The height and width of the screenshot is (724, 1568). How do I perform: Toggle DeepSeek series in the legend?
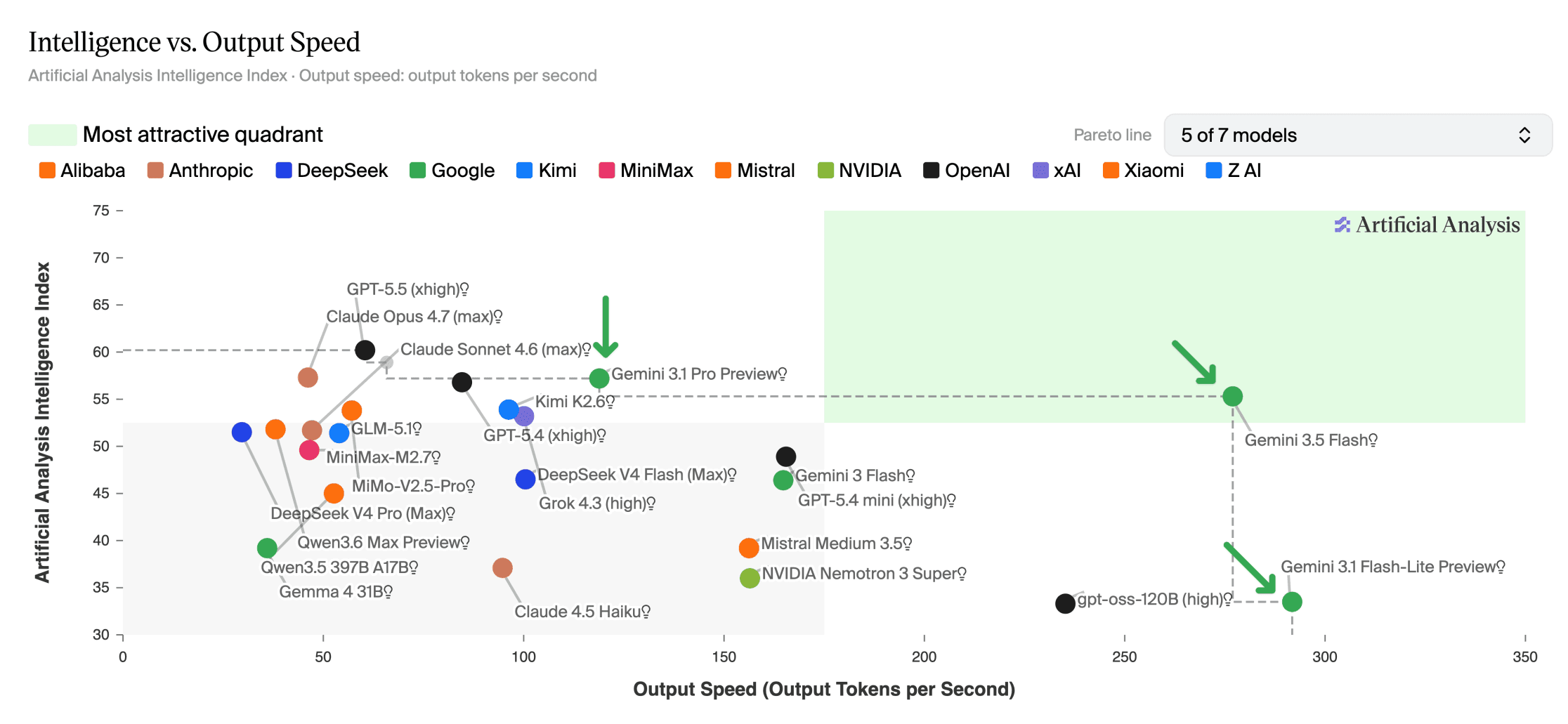tap(332, 171)
